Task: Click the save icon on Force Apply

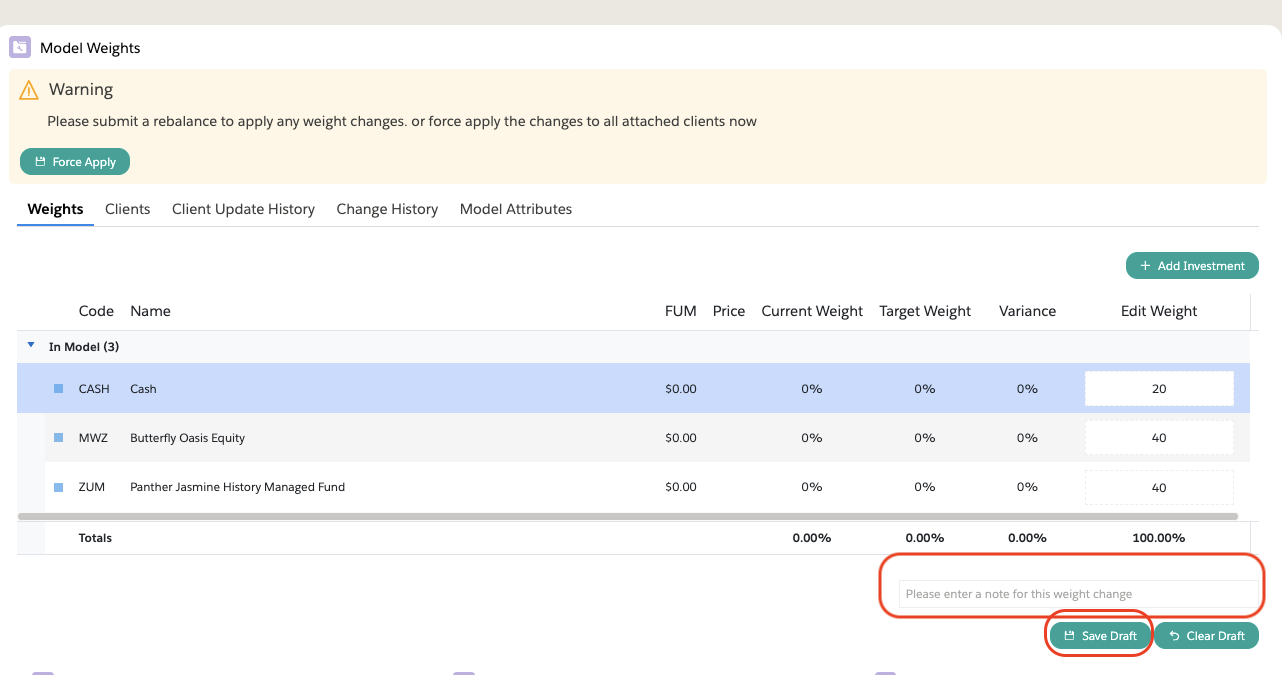Action: point(40,162)
